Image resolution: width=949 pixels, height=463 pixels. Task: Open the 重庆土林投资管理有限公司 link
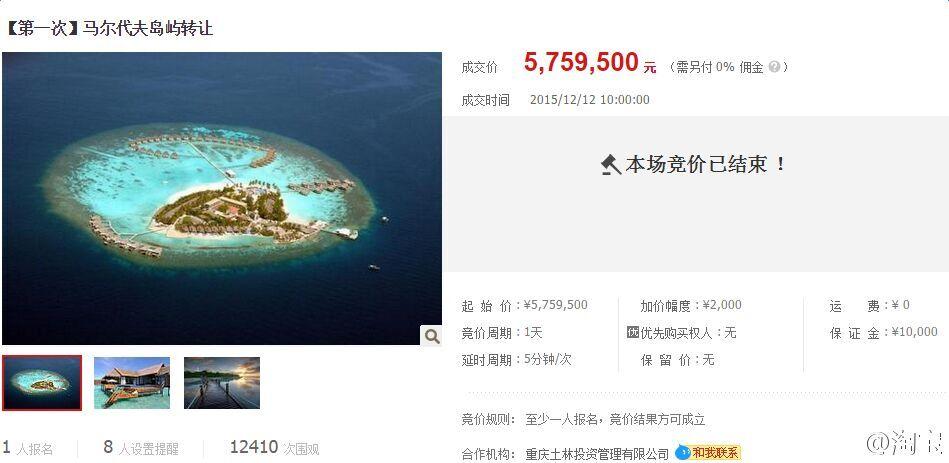(597, 454)
